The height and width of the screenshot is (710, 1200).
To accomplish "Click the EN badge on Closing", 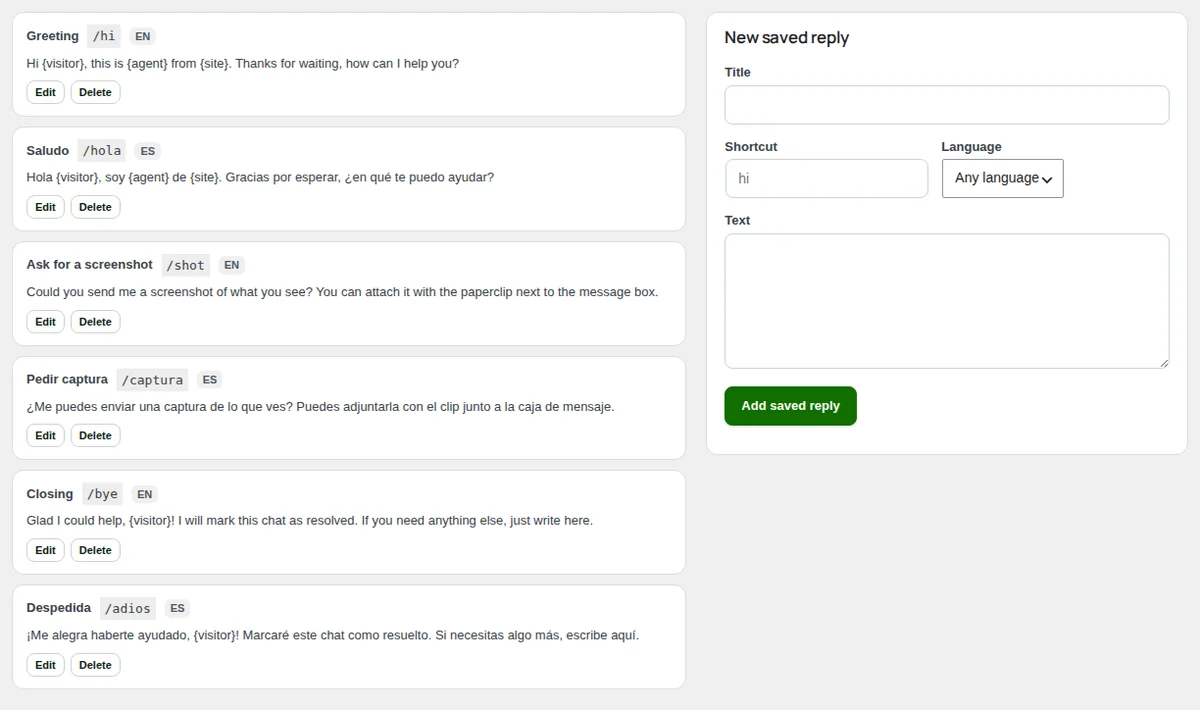I will 145,494.
